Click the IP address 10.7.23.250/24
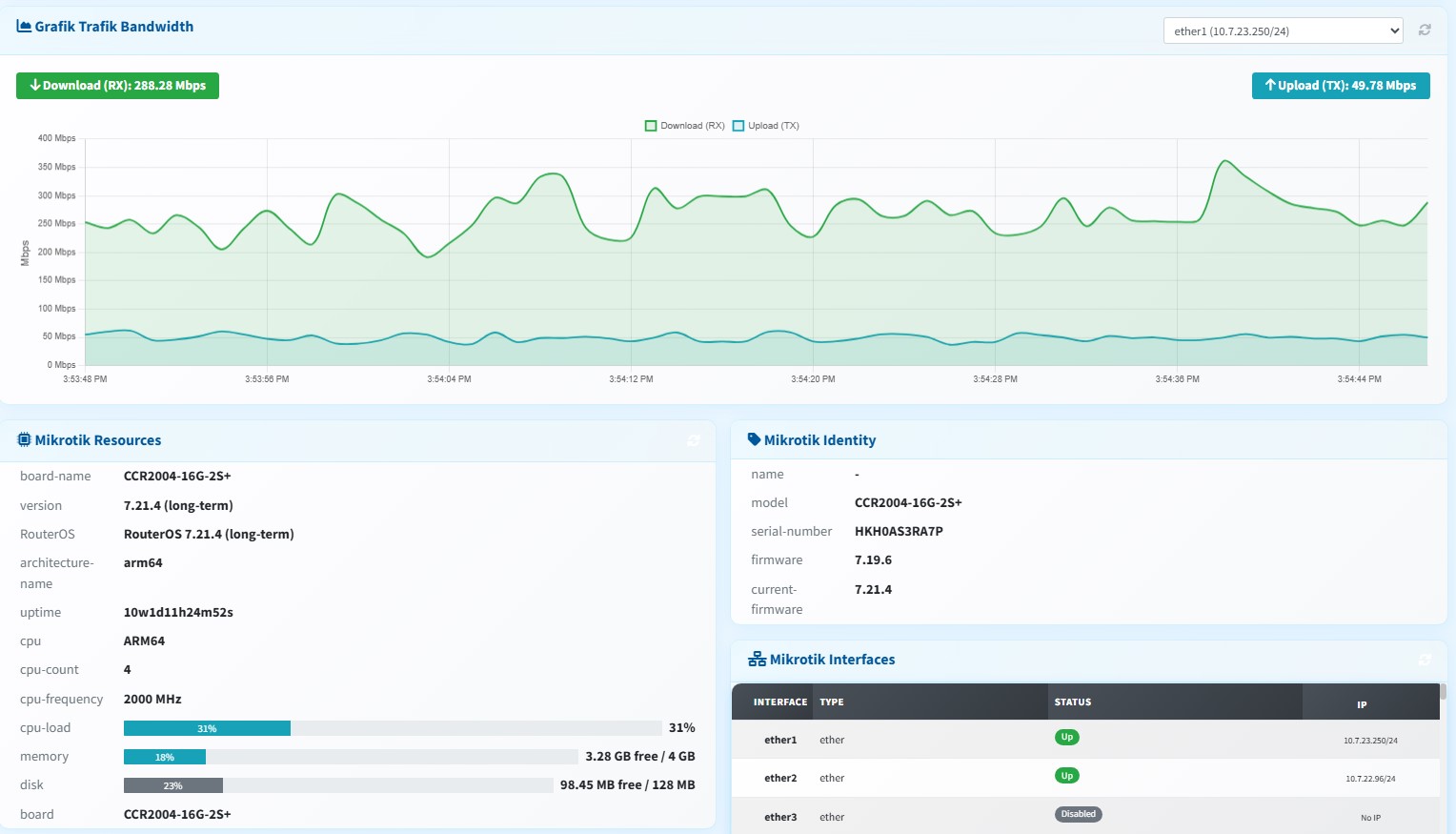 click(x=1371, y=741)
